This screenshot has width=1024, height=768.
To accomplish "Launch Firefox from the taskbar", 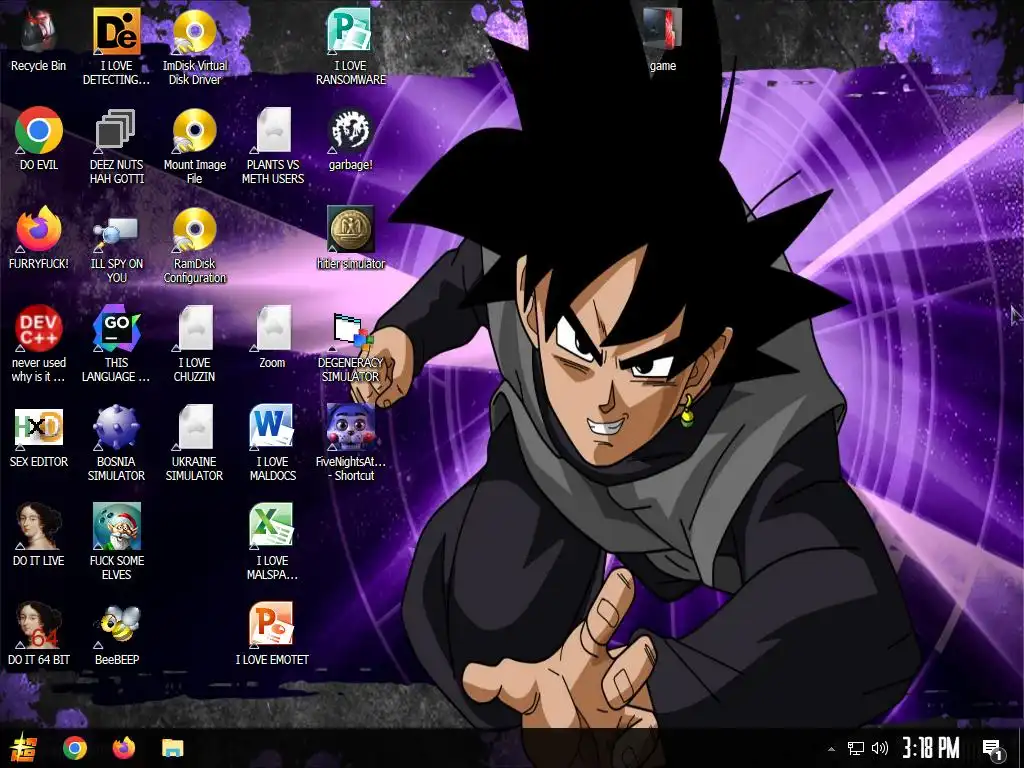I will pyautogui.click(x=123, y=748).
